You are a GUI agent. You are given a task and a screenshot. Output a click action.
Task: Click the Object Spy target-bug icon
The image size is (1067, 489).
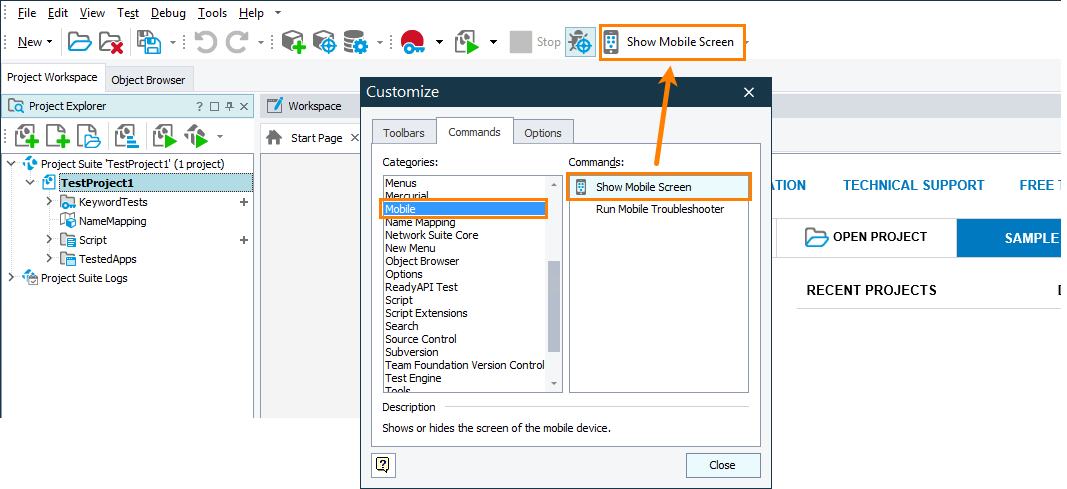[x=579, y=42]
